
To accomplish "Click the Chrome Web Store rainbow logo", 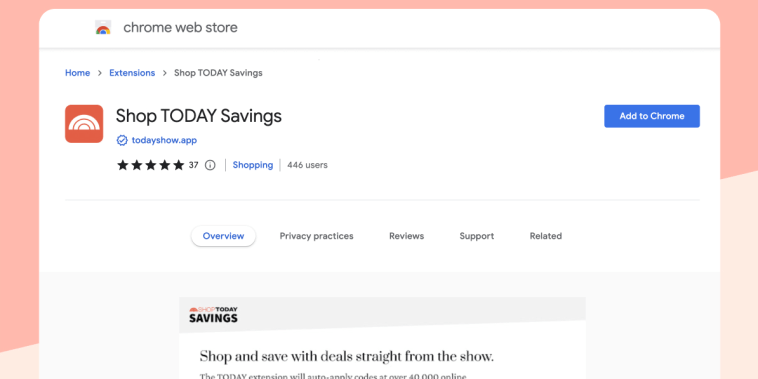I will pyautogui.click(x=103, y=28).
